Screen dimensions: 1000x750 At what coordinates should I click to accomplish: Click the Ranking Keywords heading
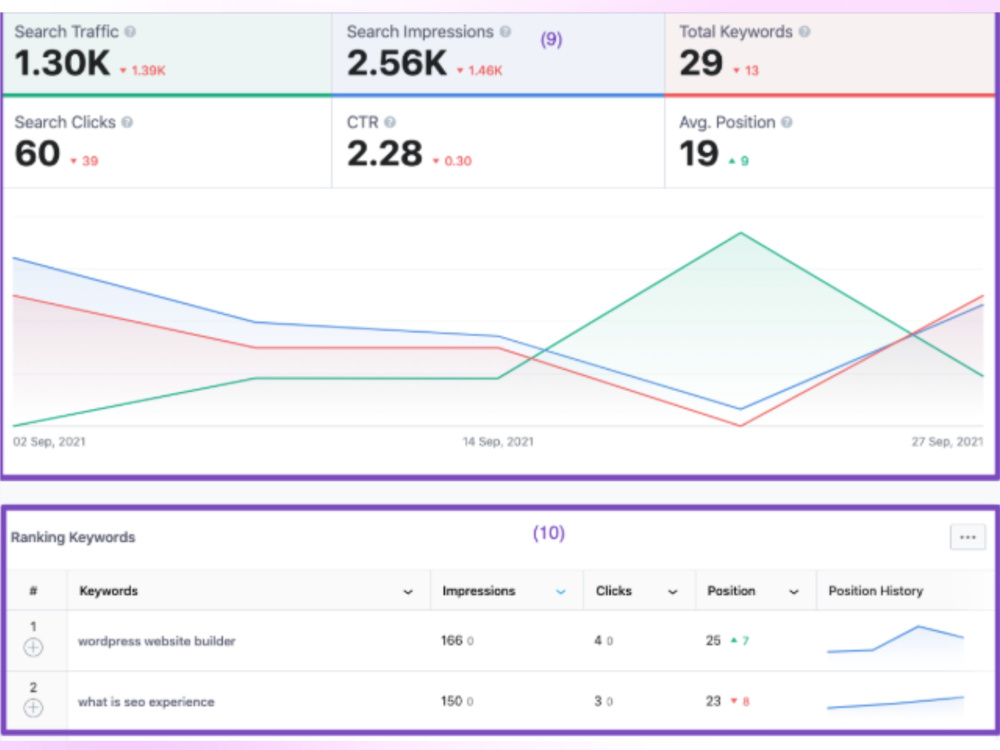tap(73, 537)
